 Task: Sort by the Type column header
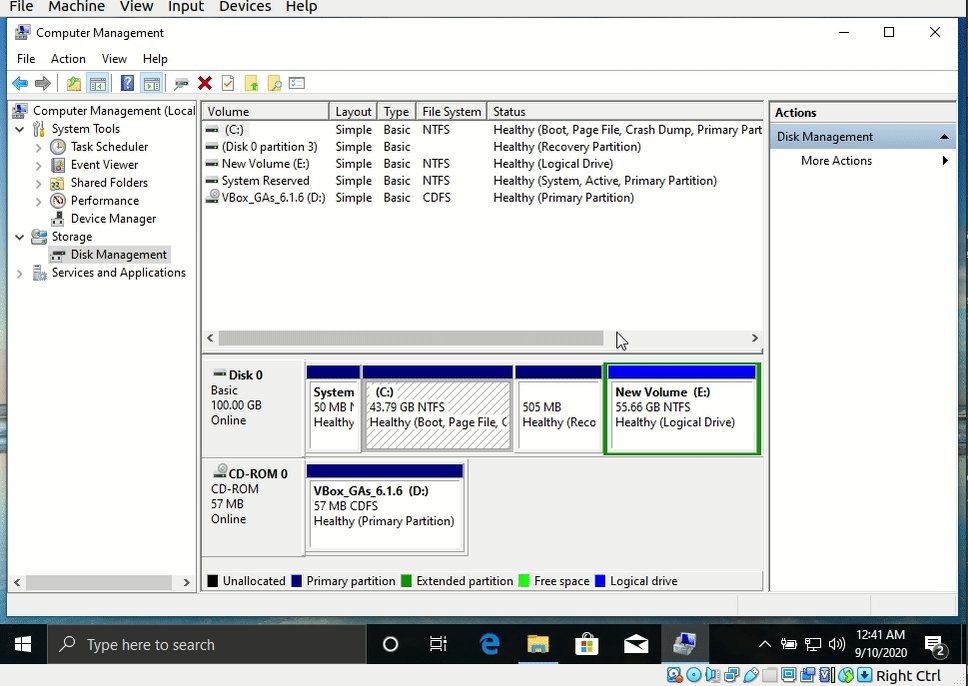click(x=396, y=112)
